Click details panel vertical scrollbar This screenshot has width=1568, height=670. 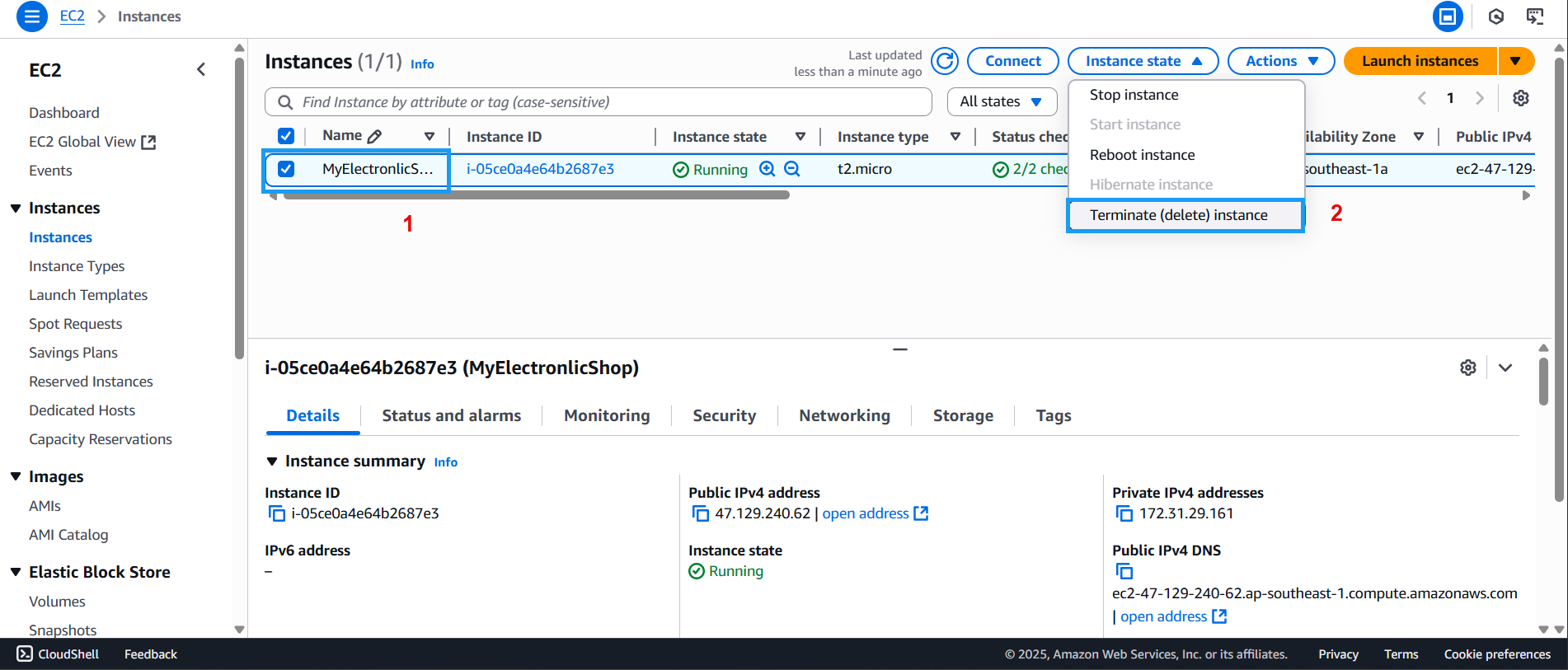pyautogui.click(x=1543, y=381)
